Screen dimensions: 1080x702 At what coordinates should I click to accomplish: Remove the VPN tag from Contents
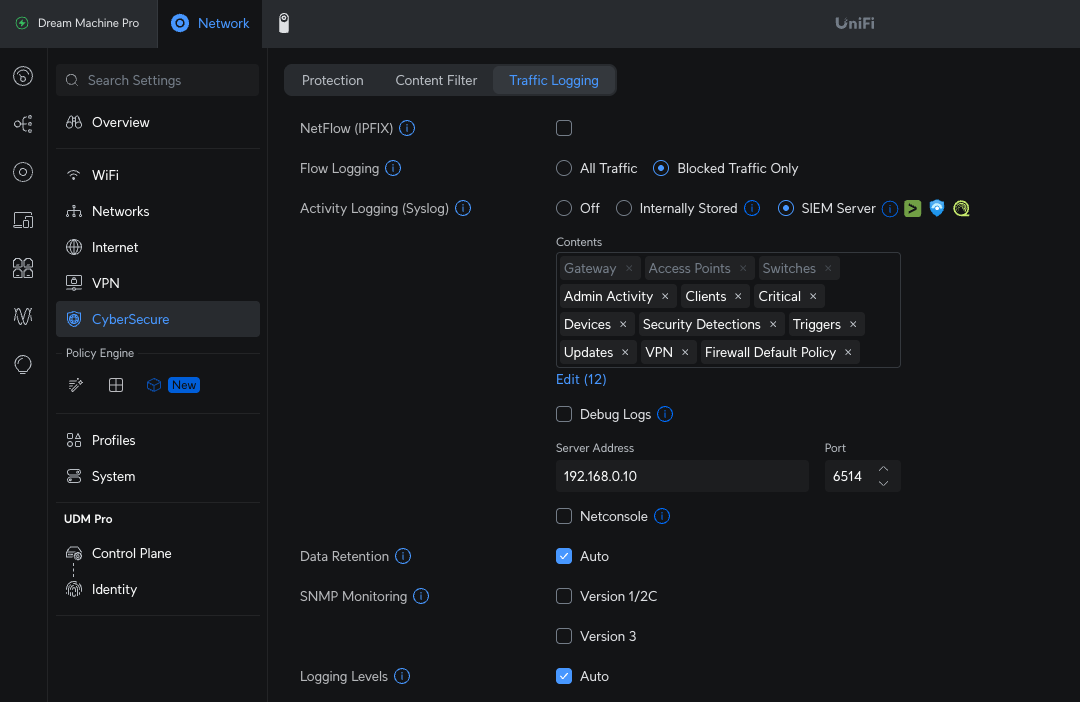coord(687,352)
